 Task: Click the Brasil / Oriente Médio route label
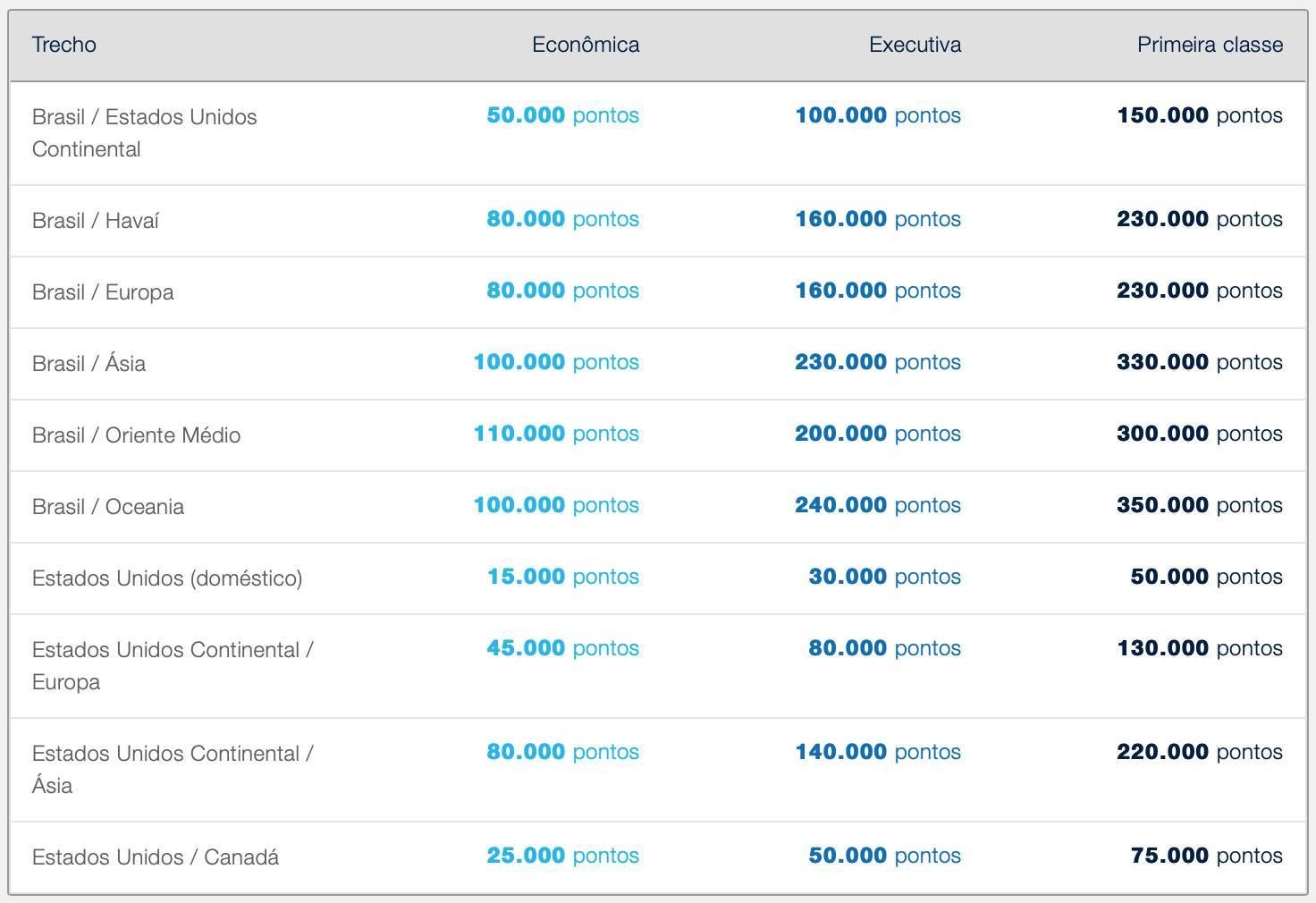(x=136, y=435)
